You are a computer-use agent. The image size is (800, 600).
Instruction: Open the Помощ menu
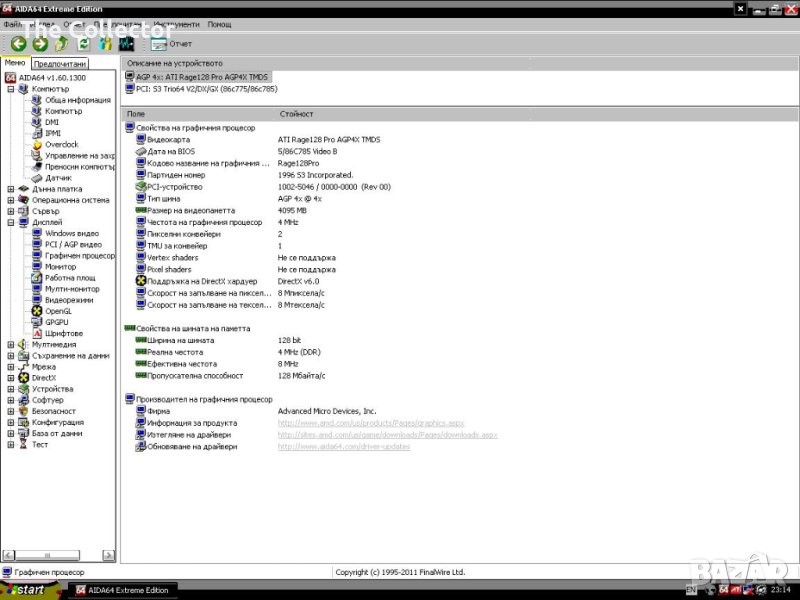pos(219,24)
